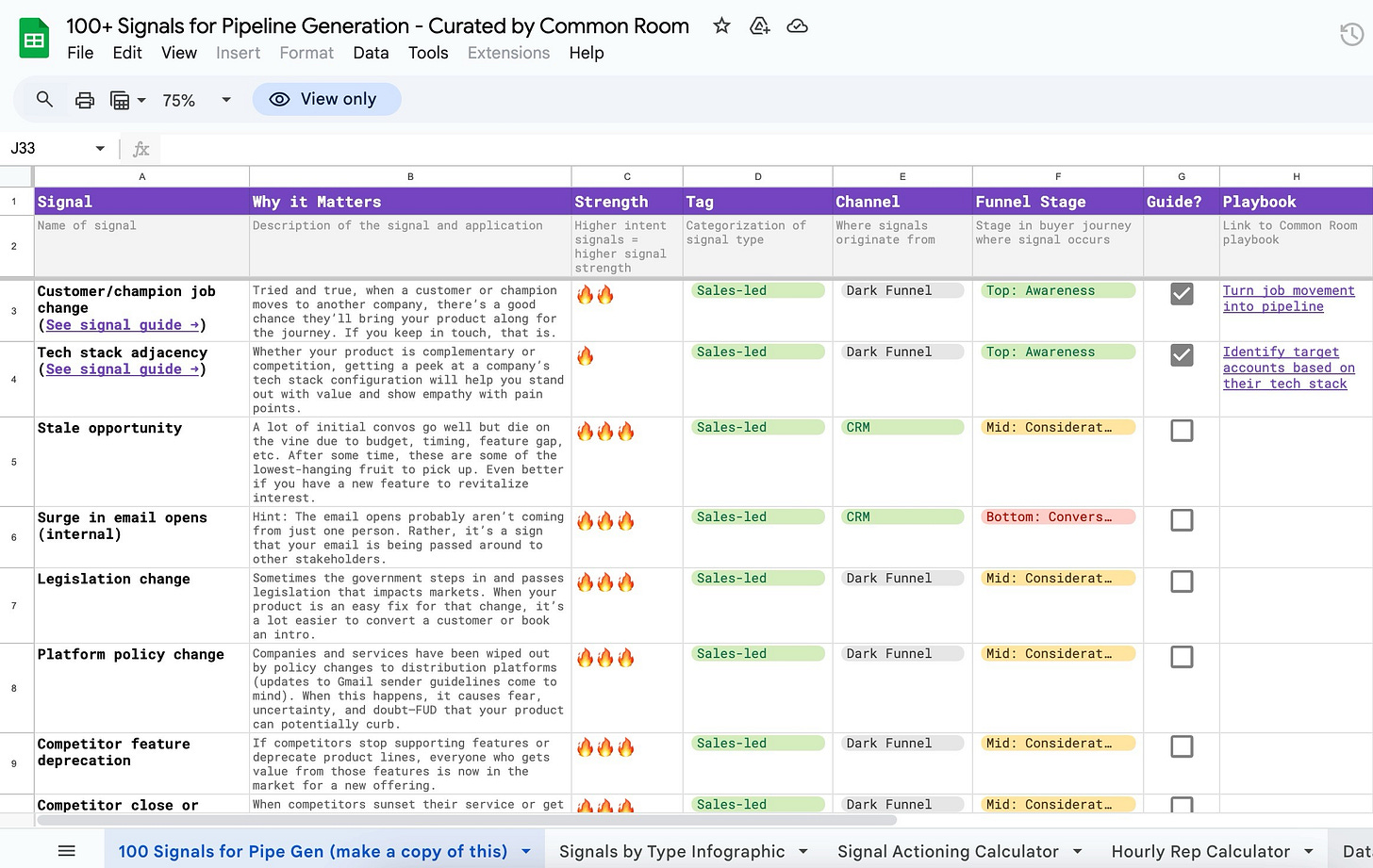The width and height of the screenshot is (1373, 868).
Task: Open dropdown arrow on Signals by Type Infographic tab
Action: tap(803, 851)
